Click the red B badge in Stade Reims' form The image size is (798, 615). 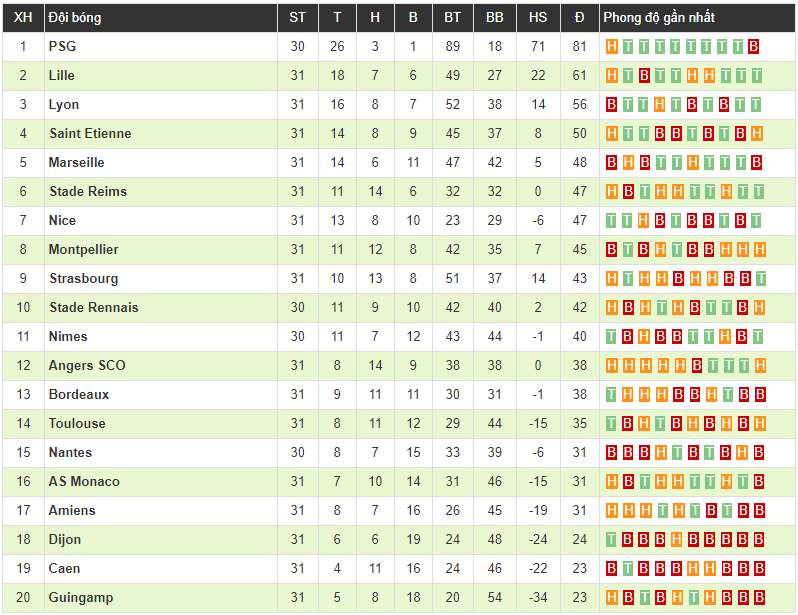(x=628, y=191)
